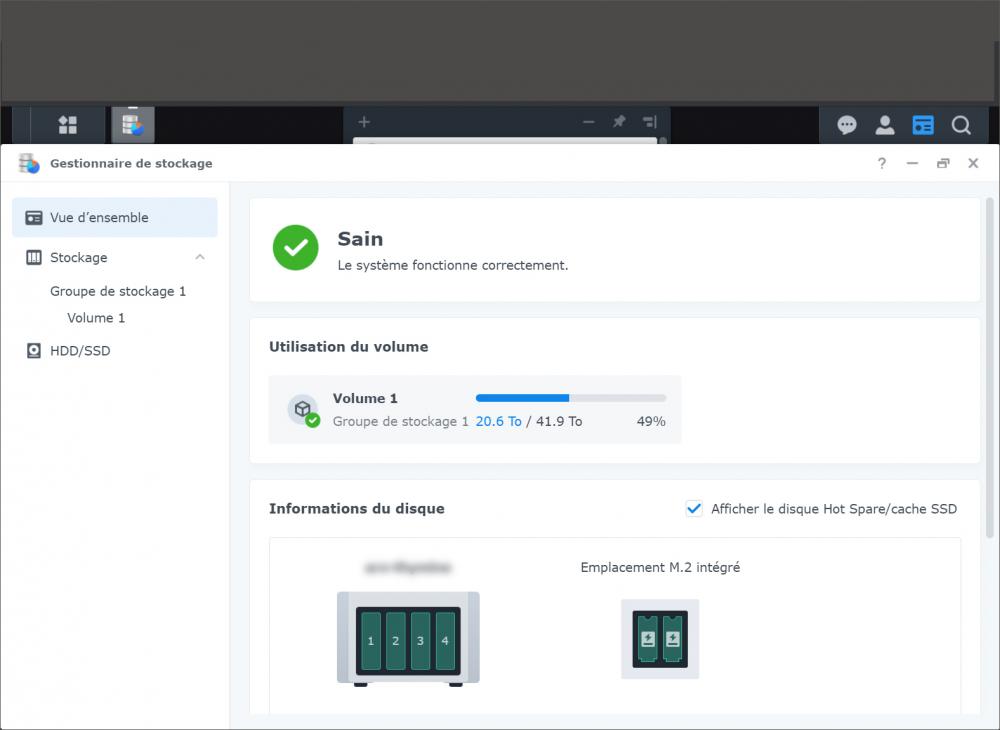The width and height of the screenshot is (1000, 730).
Task: Click the integrated M.2 slot image
Action: pos(660,639)
